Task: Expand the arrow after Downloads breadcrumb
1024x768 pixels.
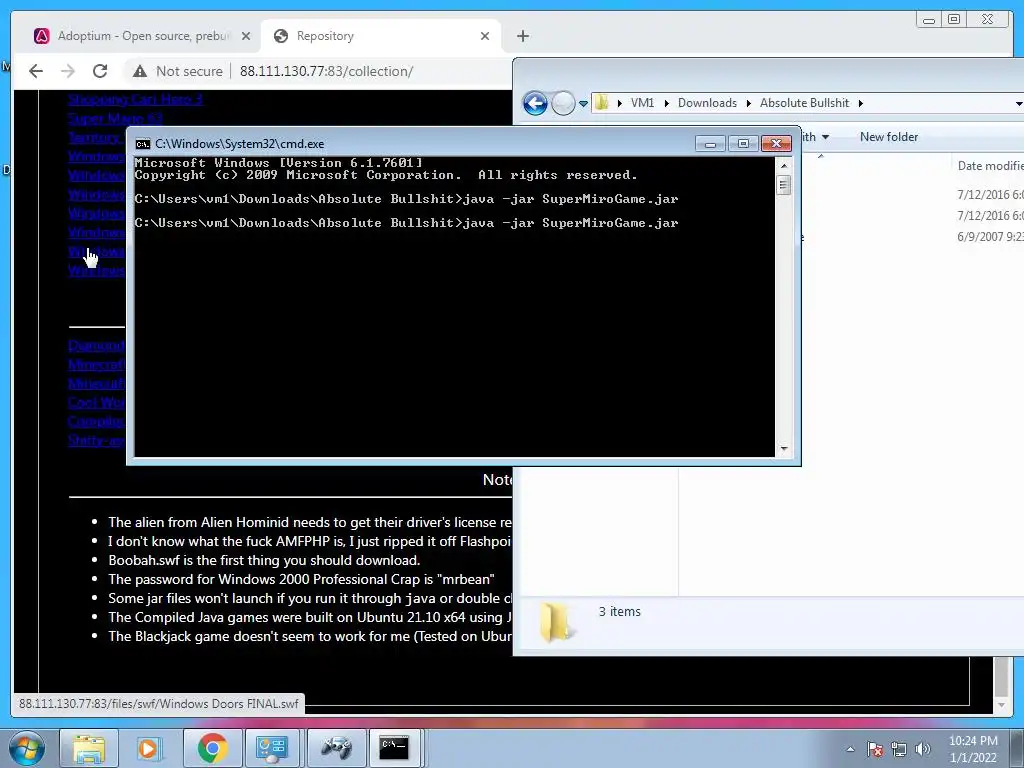Action: [748, 103]
